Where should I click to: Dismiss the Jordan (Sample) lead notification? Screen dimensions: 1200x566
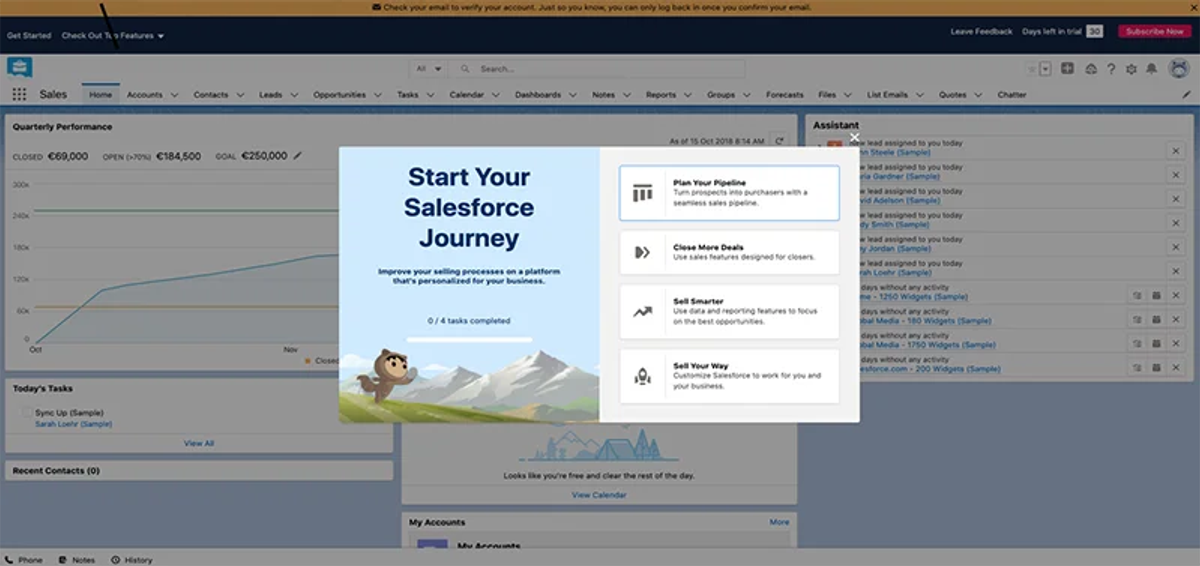[x=1175, y=246]
